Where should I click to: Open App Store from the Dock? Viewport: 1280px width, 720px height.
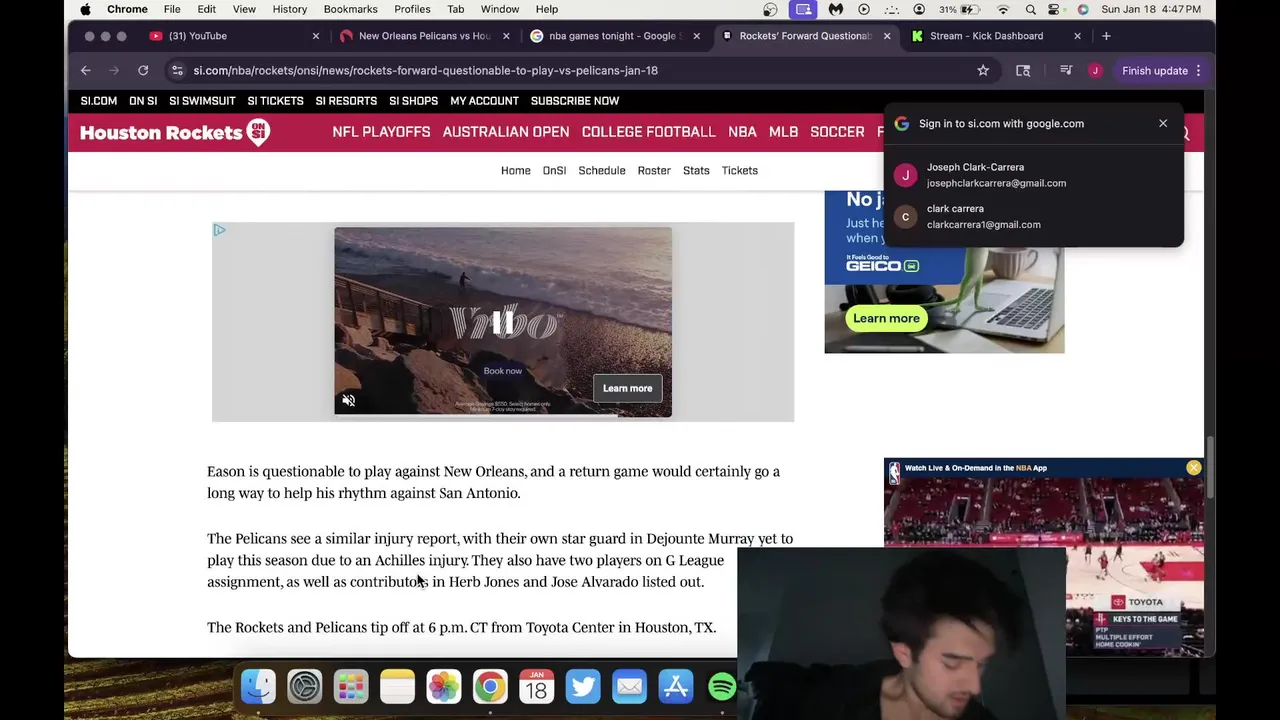tap(676, 686)
